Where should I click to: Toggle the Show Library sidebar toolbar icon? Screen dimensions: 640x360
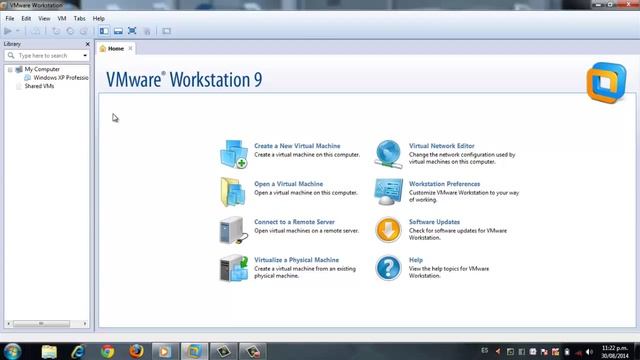[x=104, y=31]
